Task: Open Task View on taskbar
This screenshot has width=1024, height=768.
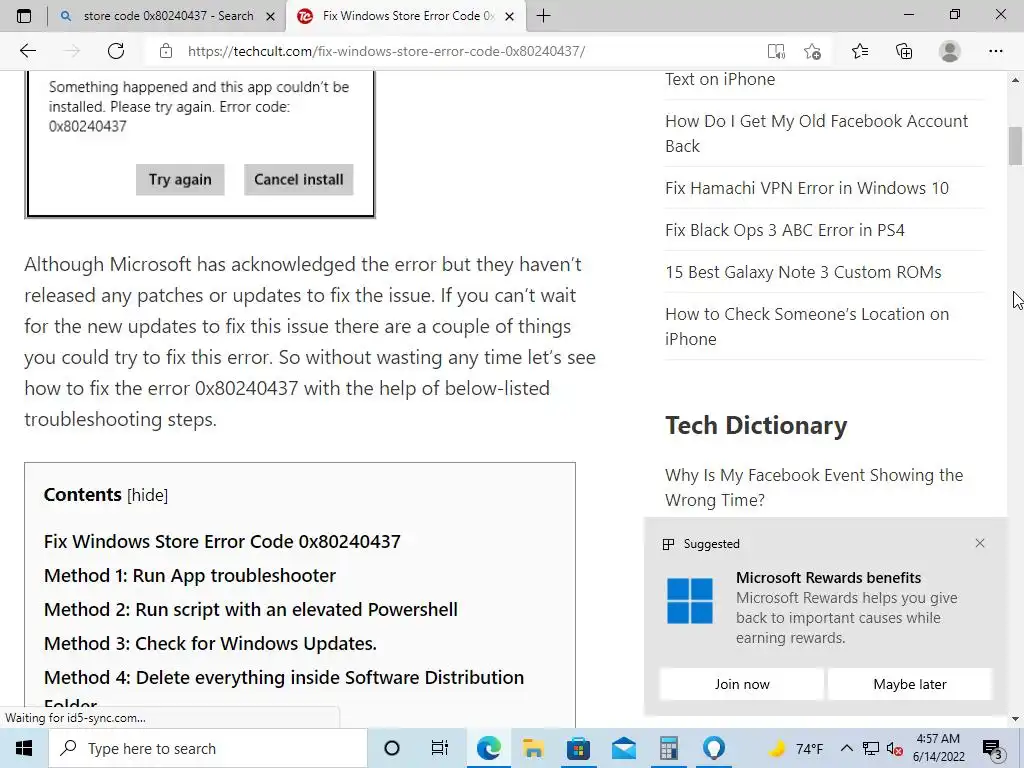Action: tap(440, 748)
